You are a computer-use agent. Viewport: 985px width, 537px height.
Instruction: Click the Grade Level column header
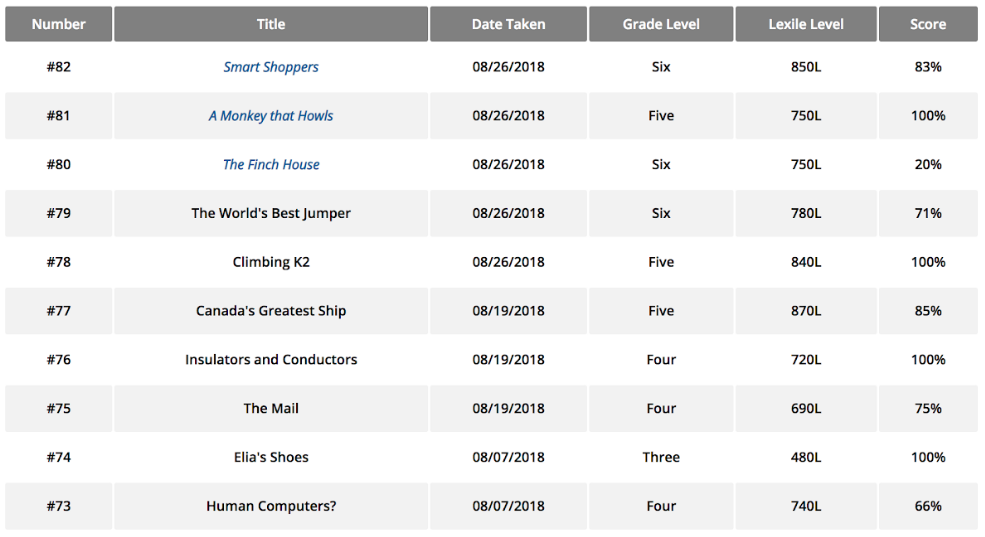[661, 24]
